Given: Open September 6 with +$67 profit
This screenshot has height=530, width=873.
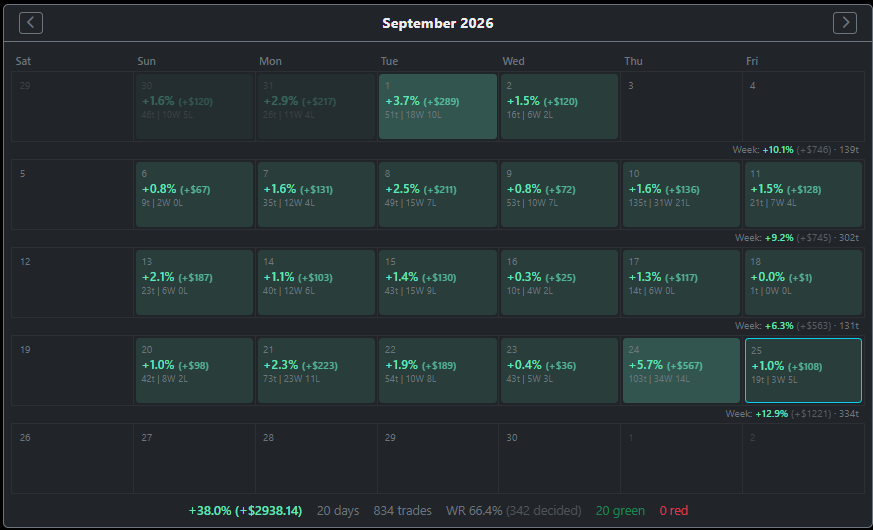Looking at the screenshot, I should coord(194,194).
